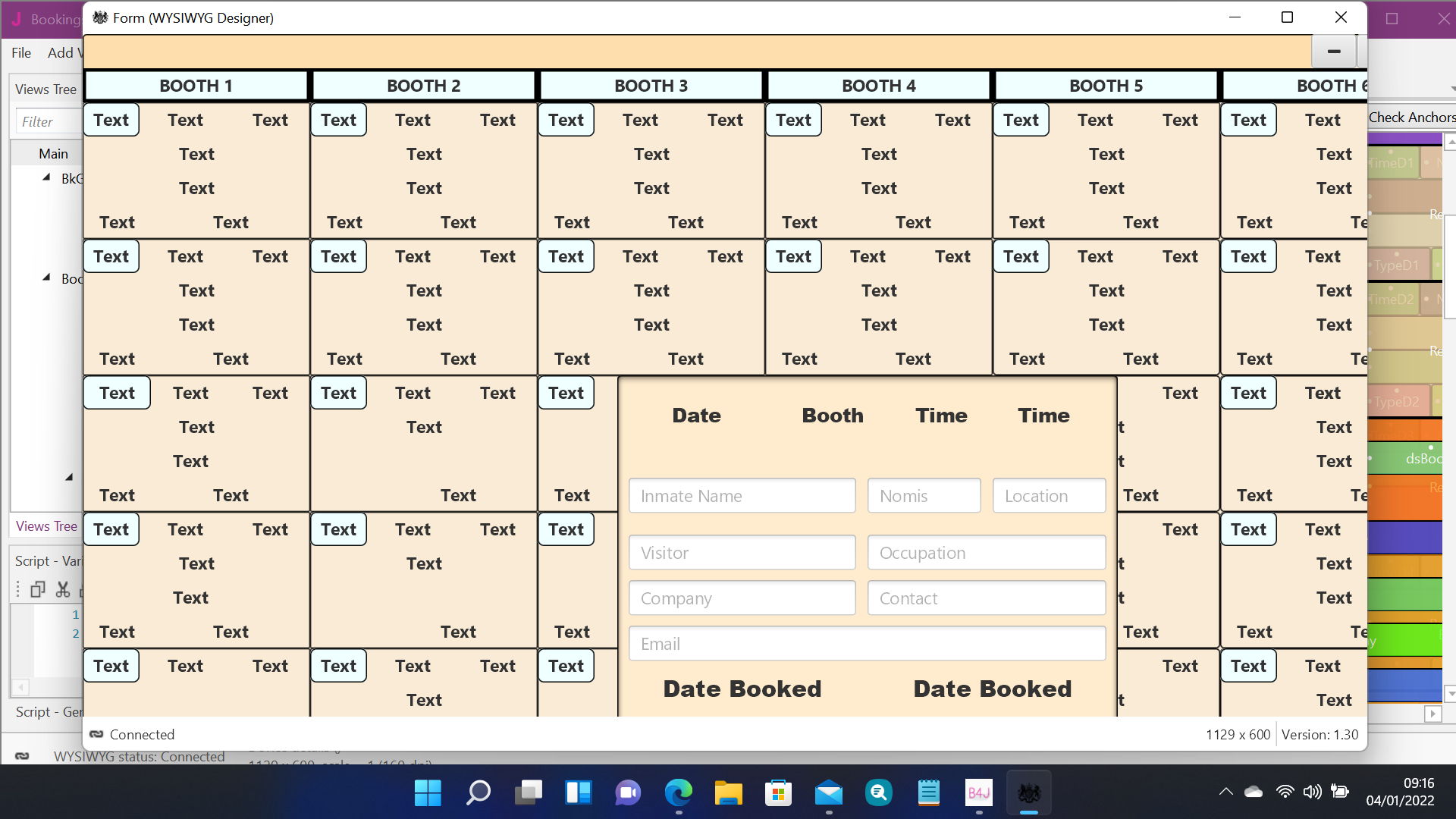This screenshot has height=819, width=1456.
Task: Click the Filter box in Views Tree
Action: click(47, 121)
